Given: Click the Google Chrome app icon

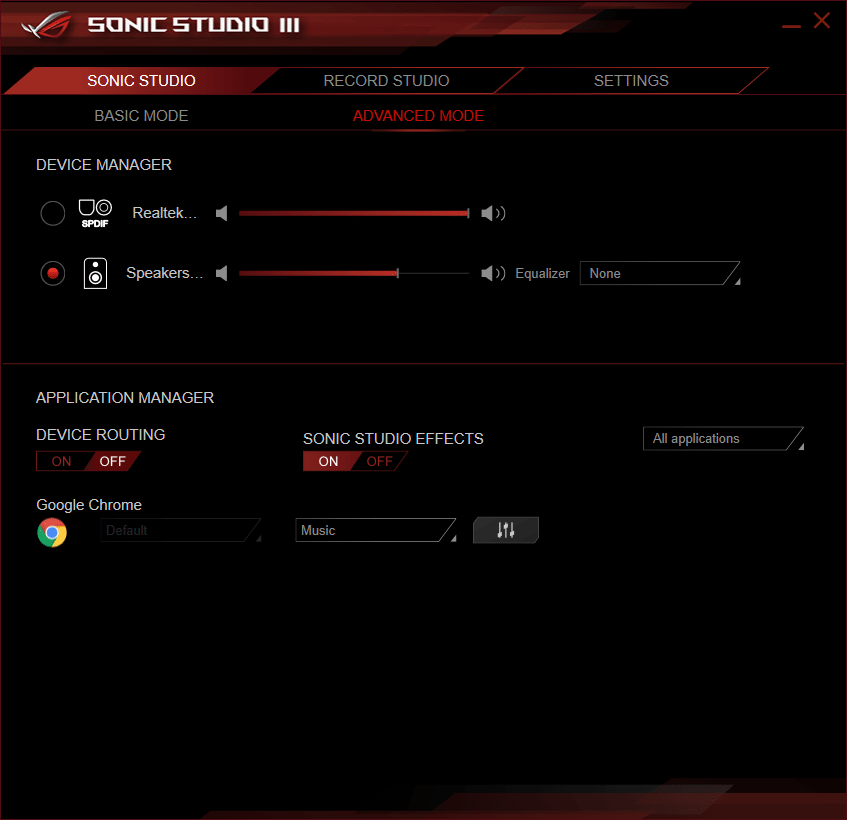Looking at the screenshot, I should [x=52, y=533].
